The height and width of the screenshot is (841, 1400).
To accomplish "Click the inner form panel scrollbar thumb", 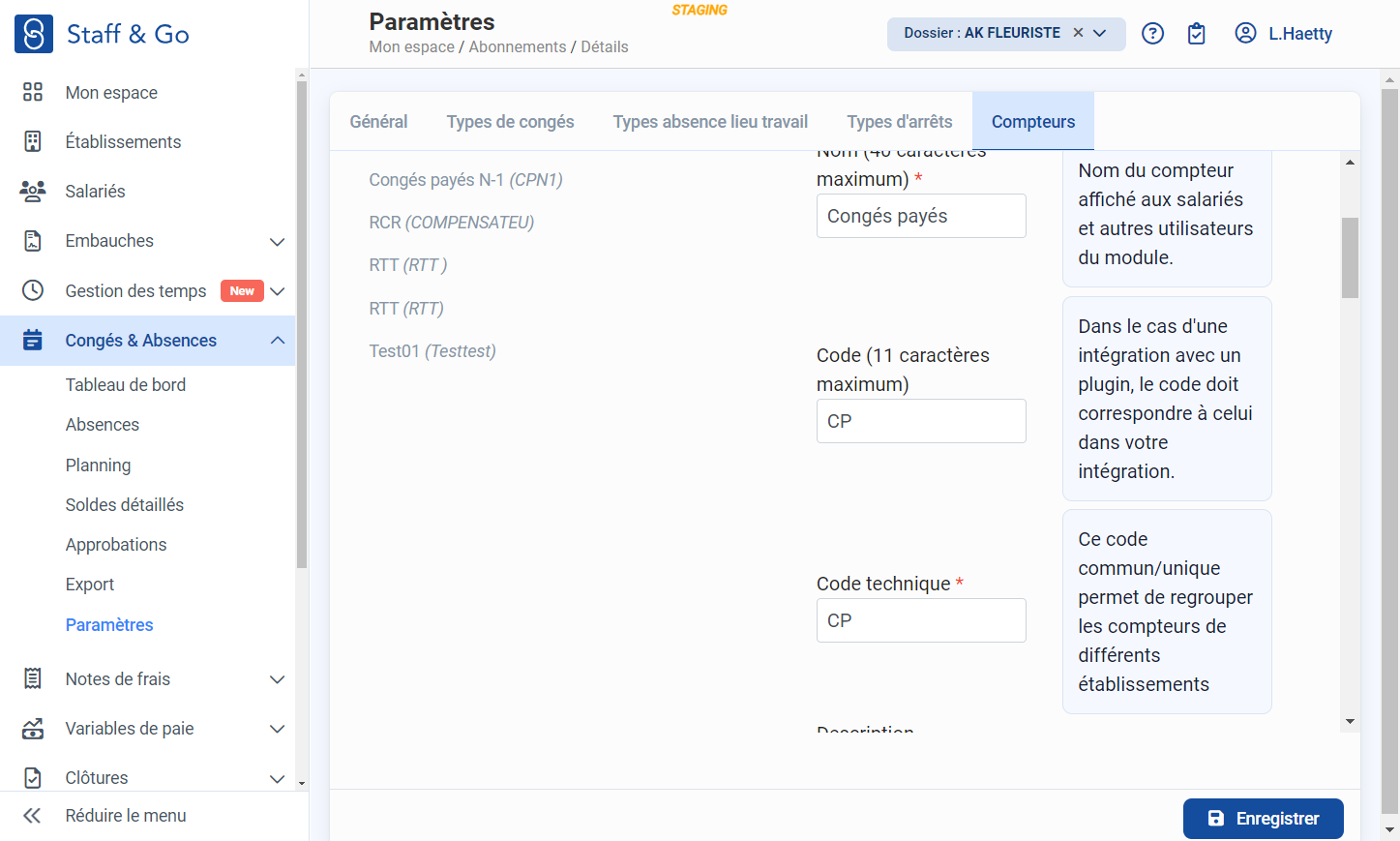I will (x=1350, y=257).
